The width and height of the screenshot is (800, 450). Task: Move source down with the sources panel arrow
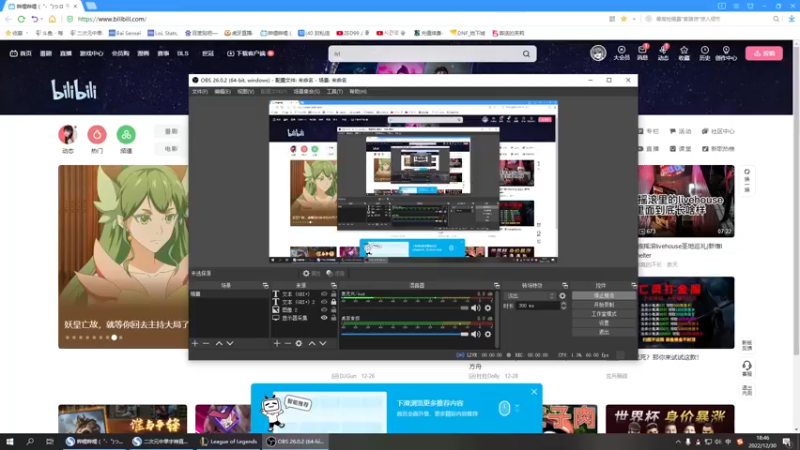pos(323,343)
